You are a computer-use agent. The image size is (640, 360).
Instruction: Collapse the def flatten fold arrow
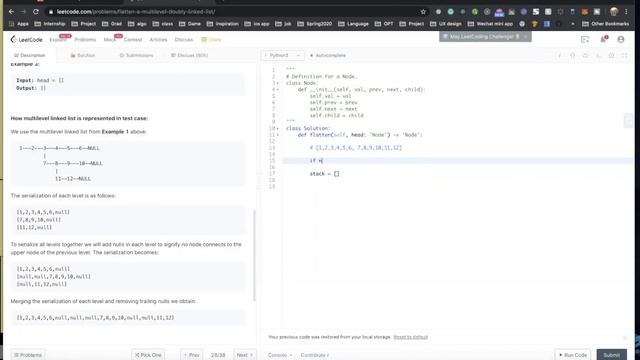(x=278, y=135)
